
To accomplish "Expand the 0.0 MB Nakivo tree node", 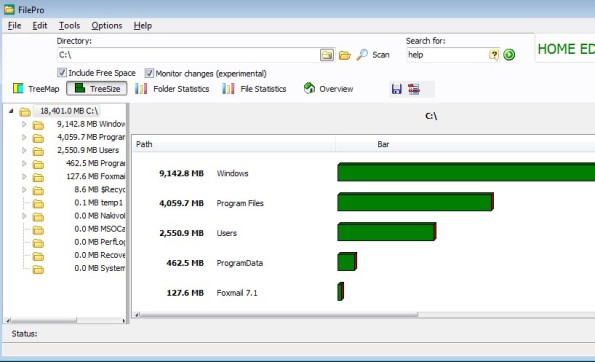I will 24,216.
